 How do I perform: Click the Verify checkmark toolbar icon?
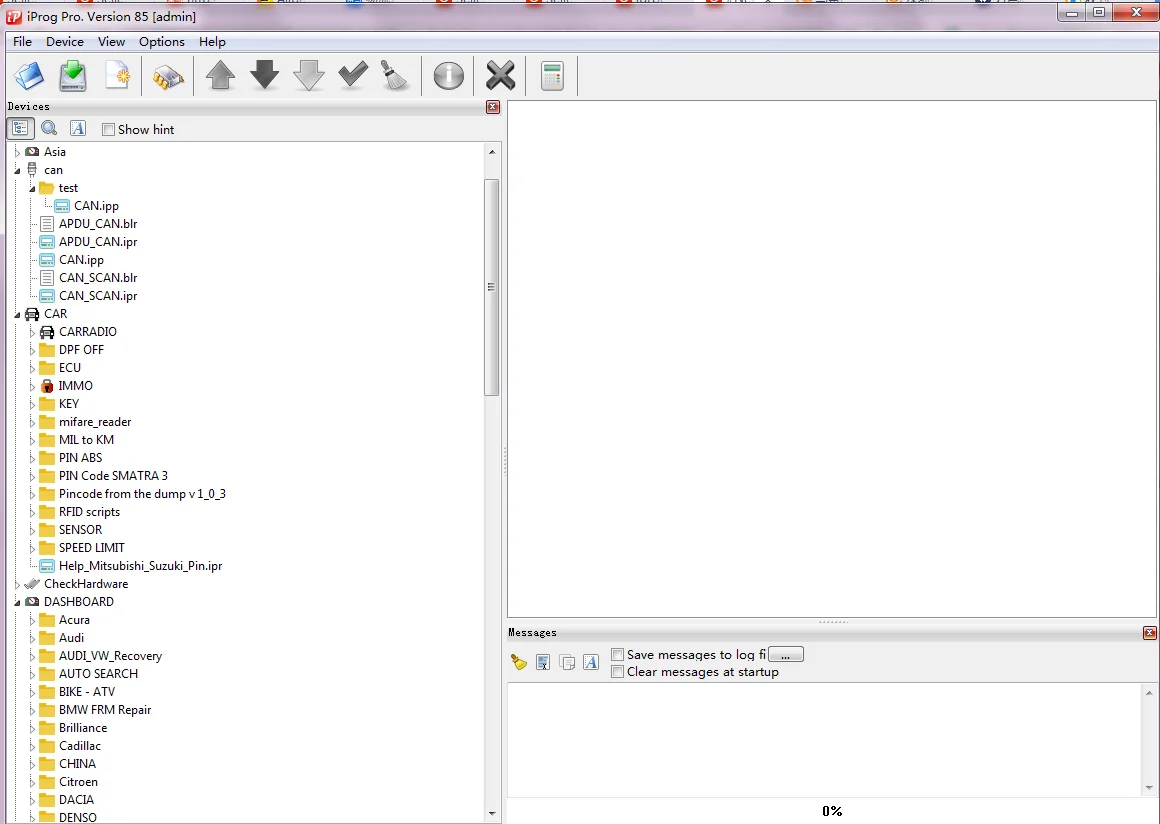point(353,74)
